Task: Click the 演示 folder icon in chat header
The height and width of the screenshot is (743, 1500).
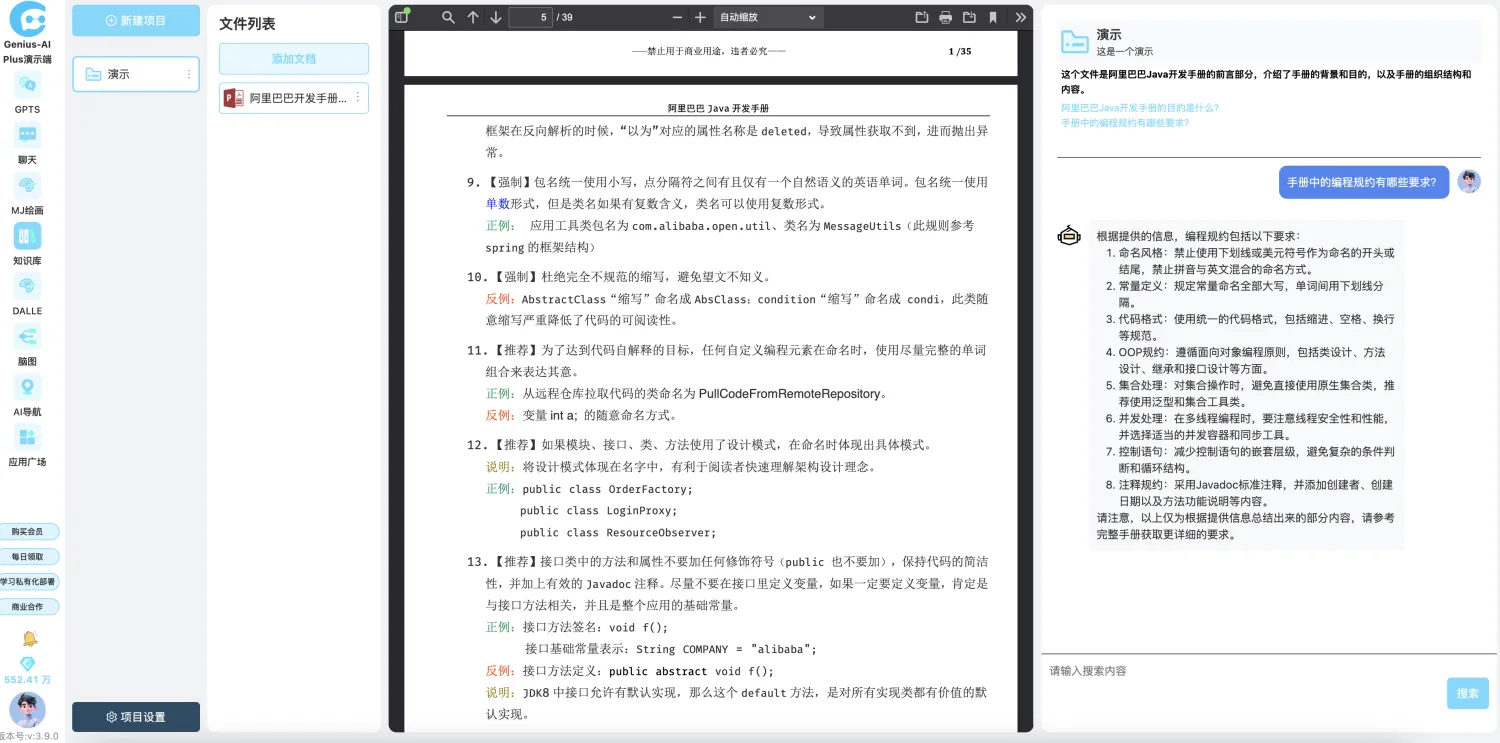Action: pos(1075,41)
